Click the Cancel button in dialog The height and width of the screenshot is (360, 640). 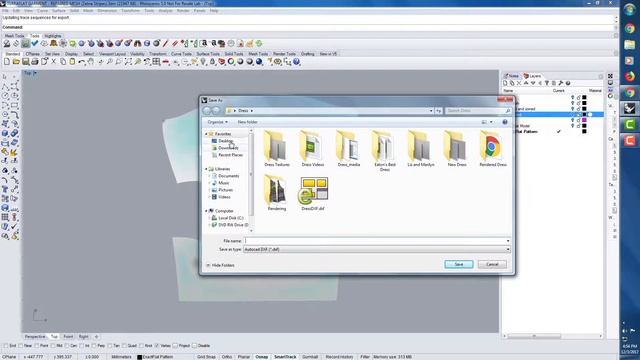point(492,264)
